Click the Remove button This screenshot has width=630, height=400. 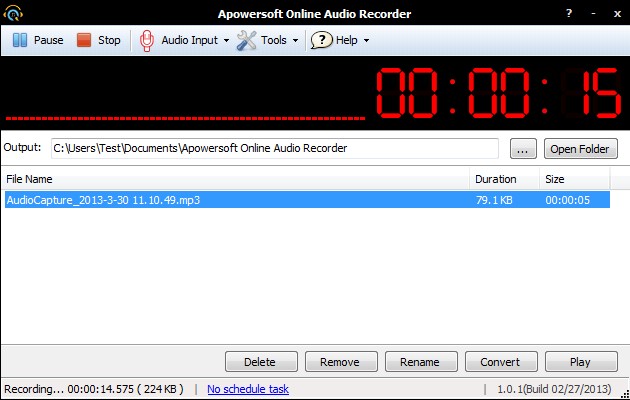pyautogui.click(x=341, y=361)
